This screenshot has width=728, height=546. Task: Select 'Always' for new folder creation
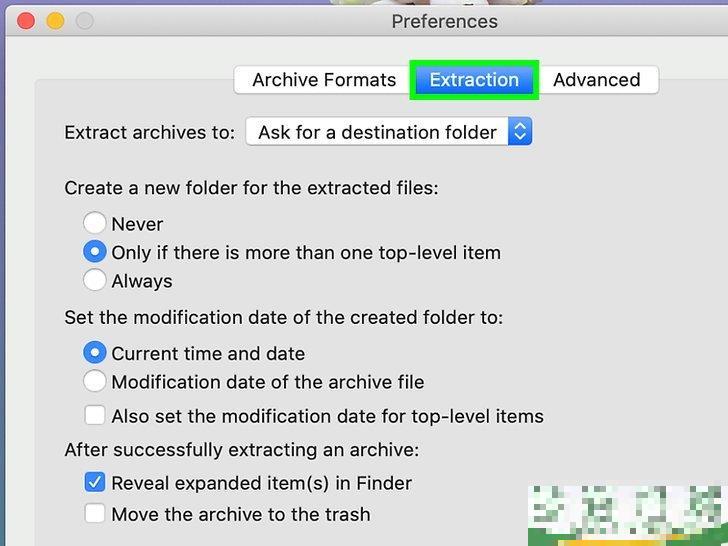(95, 280)
